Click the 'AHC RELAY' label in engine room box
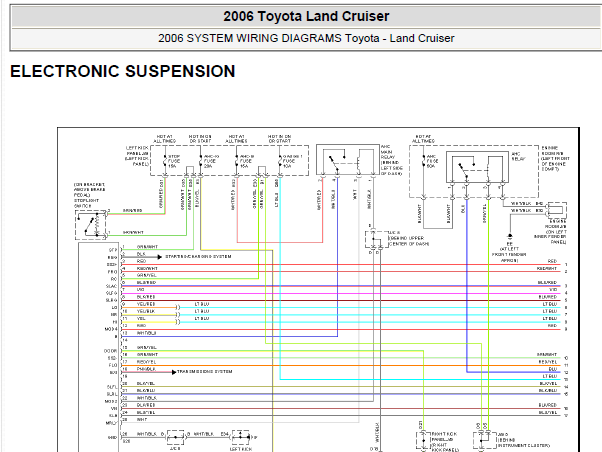 [x=518, y=156]
